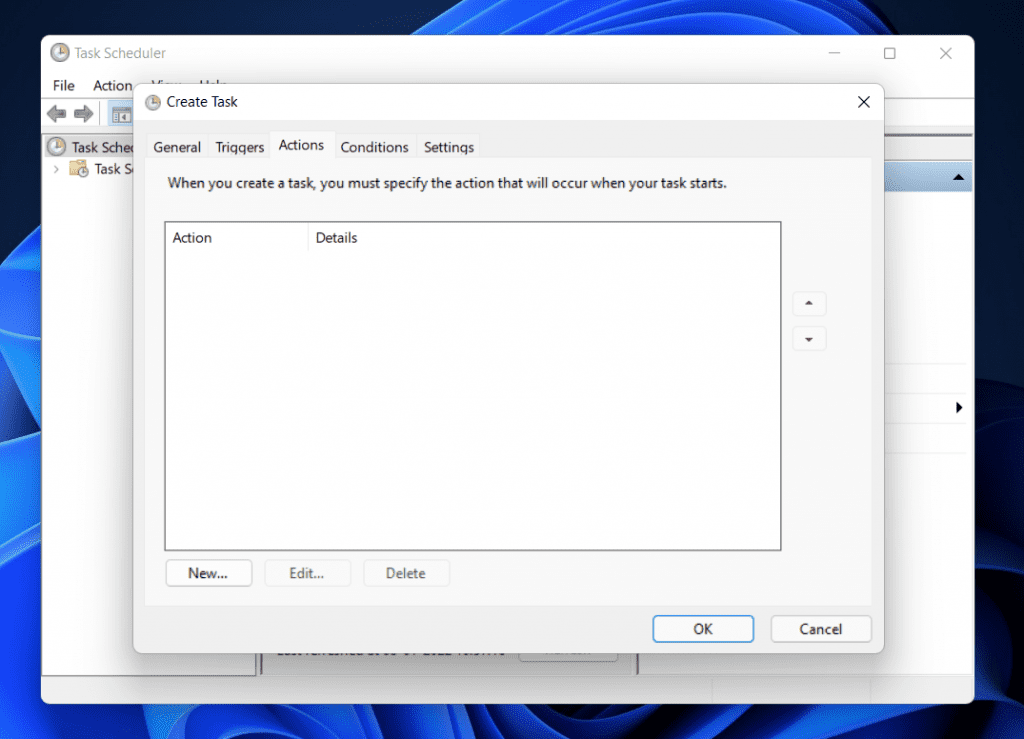Cancel the Create Task dialog

coord(820,628)
